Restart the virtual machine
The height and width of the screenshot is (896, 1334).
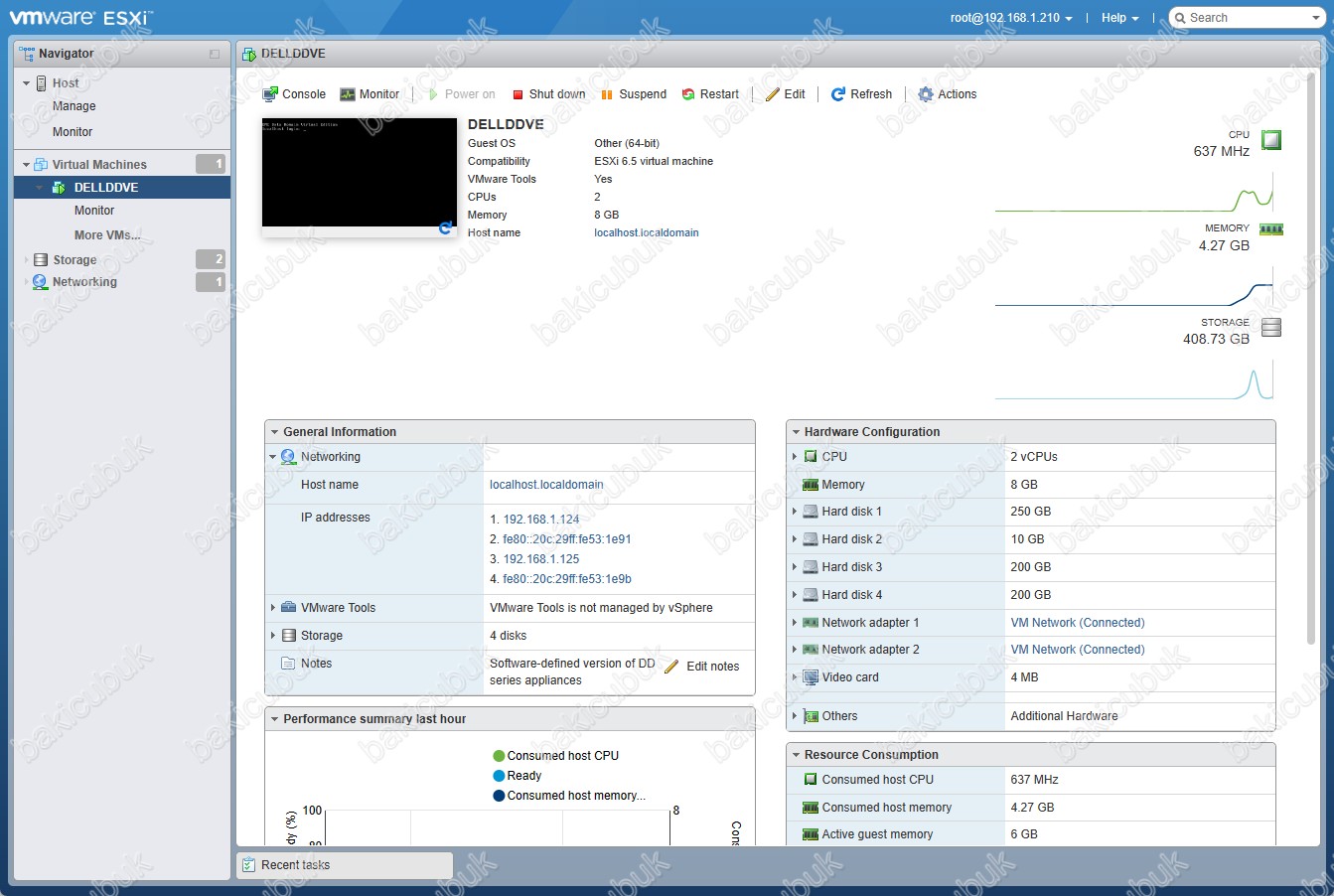710,94
